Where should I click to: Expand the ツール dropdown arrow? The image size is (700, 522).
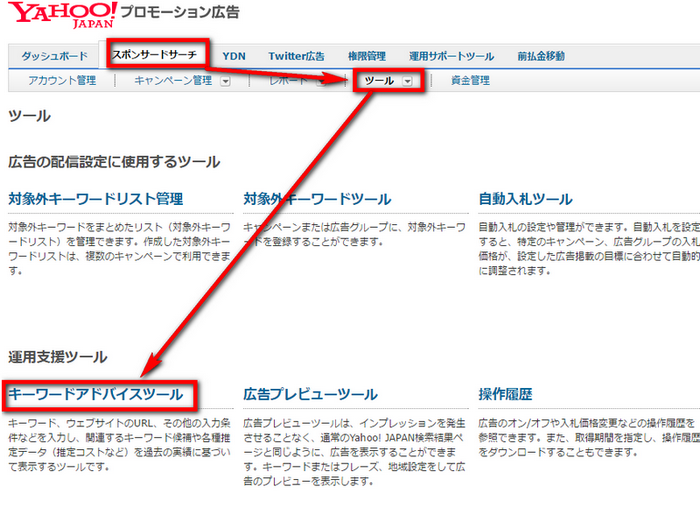point(408,82)
